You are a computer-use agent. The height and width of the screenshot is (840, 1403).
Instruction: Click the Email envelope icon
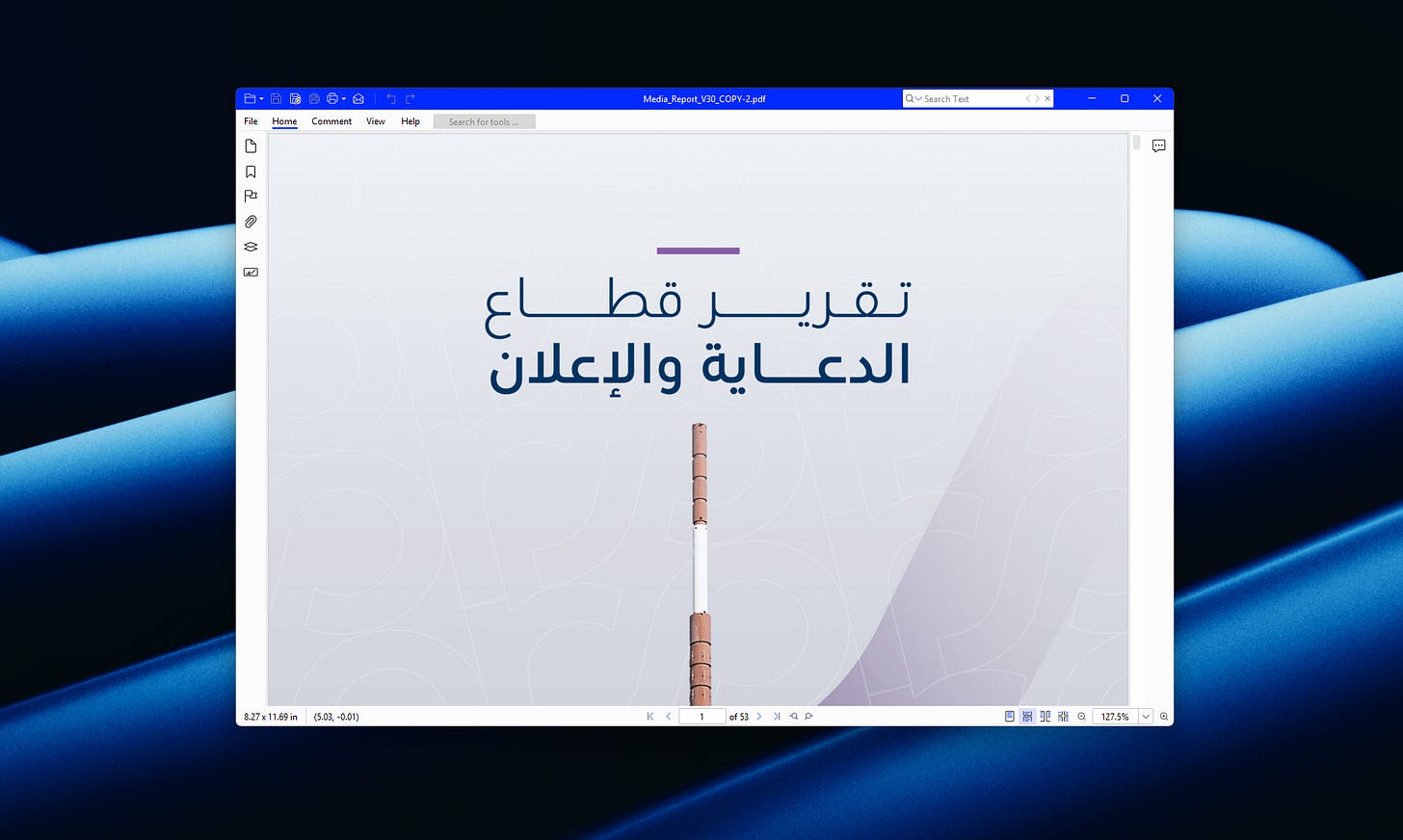coord(358,98)
